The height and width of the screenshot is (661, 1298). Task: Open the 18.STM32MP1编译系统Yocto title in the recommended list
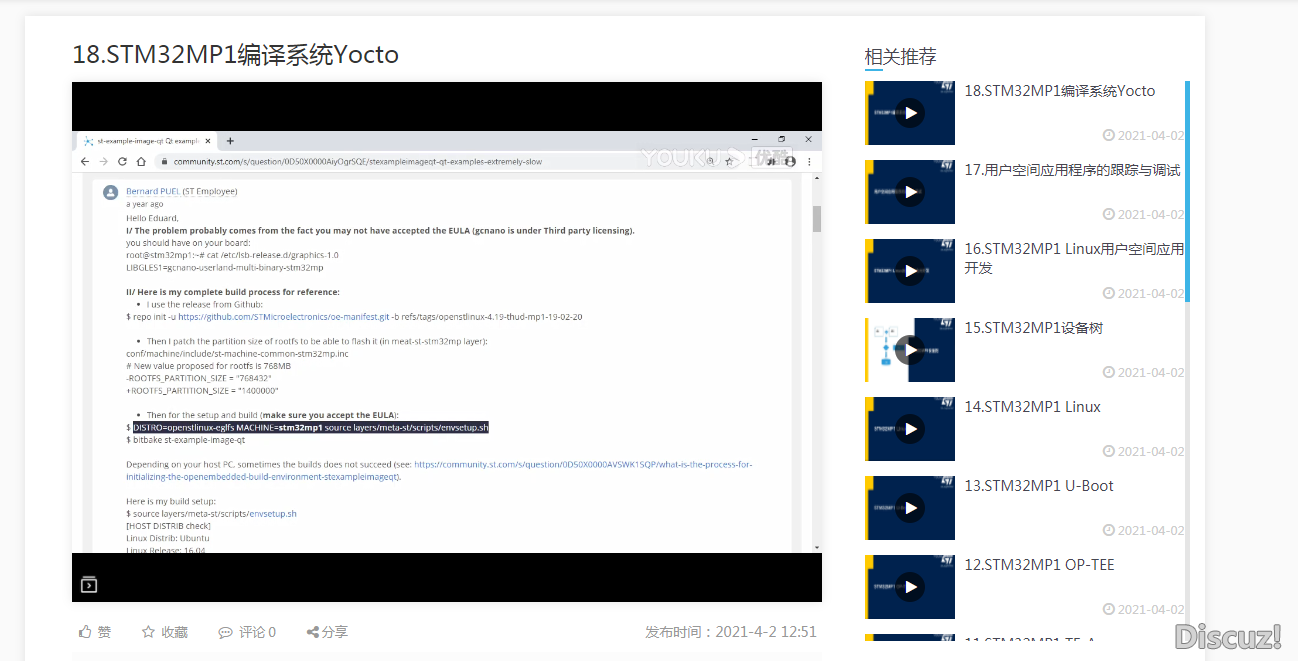[1059, 91]
